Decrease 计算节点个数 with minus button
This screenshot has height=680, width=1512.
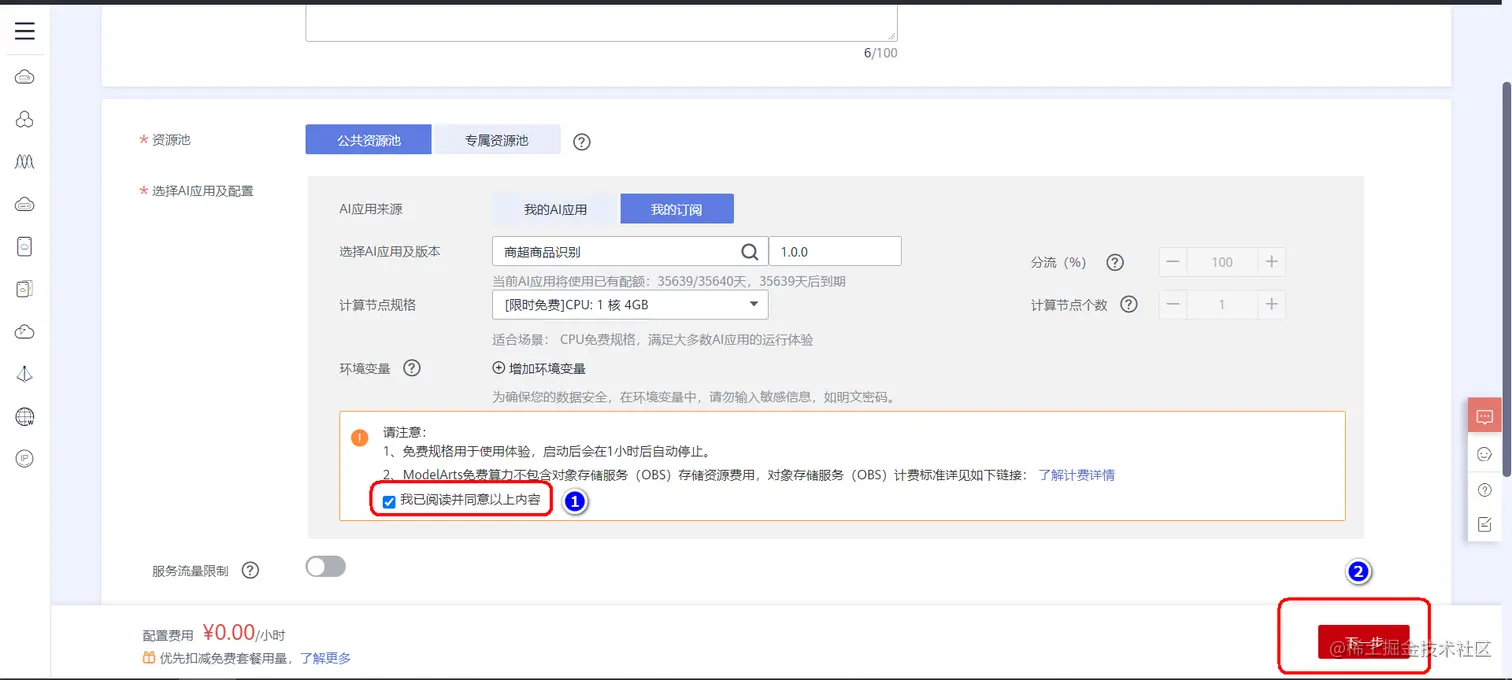[1173, 304]
